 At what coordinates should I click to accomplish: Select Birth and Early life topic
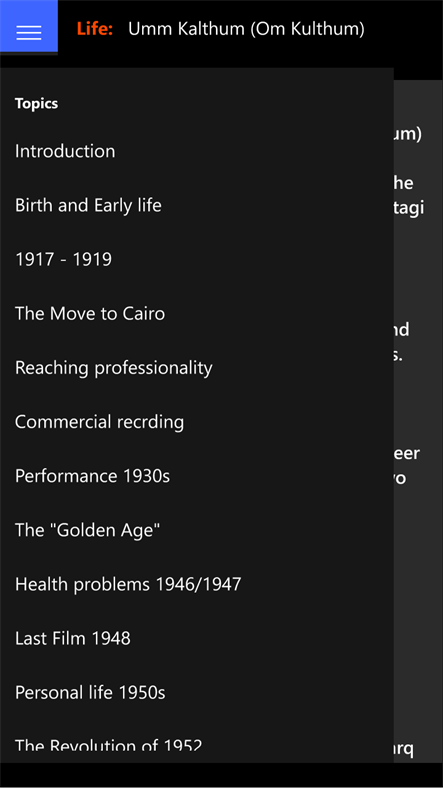point(88,205)
